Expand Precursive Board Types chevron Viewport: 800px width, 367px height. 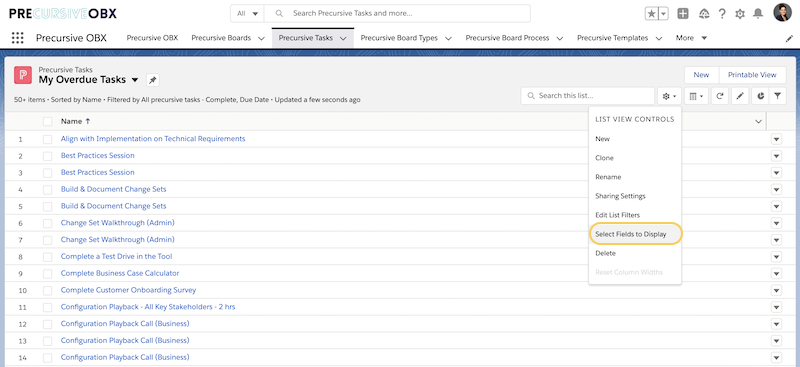click(x=448, y=38)
